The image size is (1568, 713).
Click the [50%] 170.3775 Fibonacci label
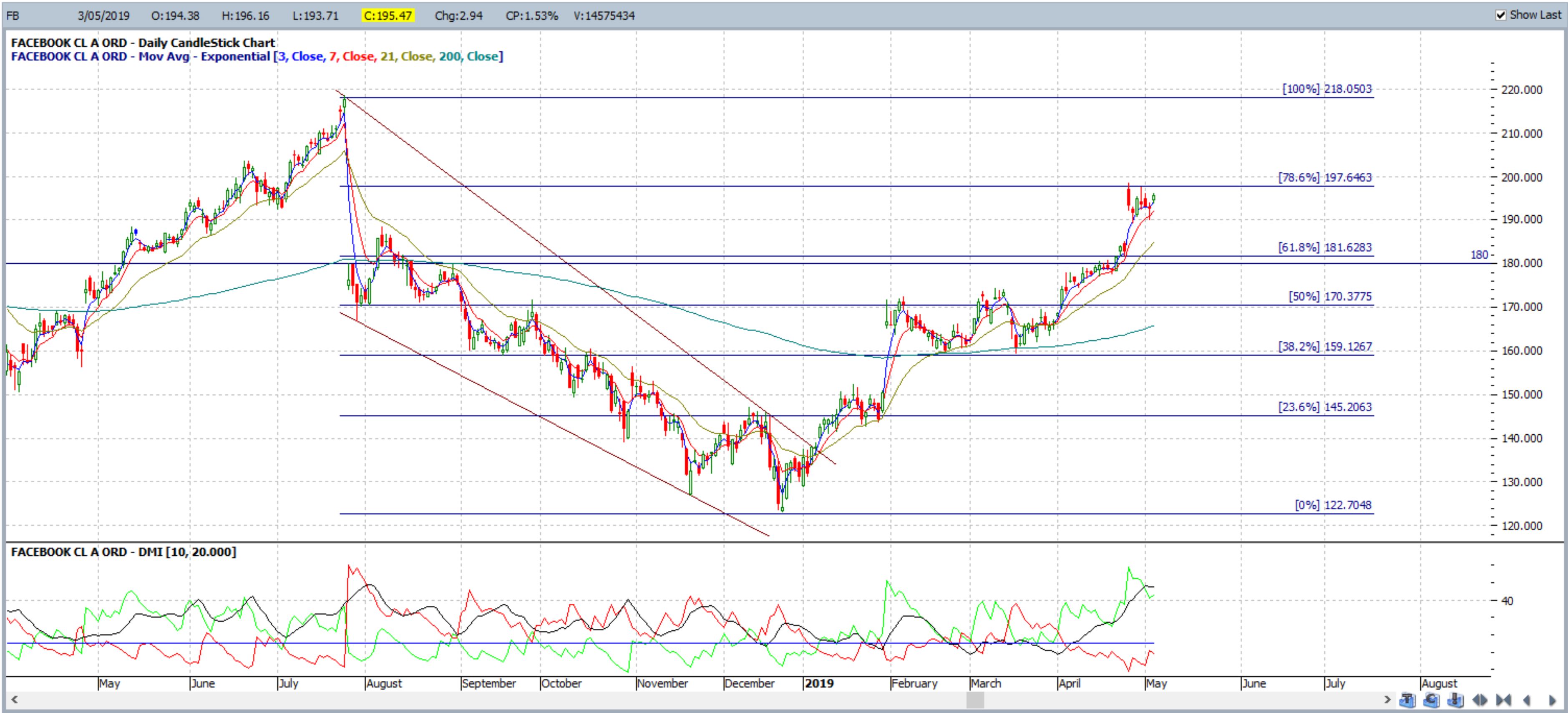point(1330,297)
